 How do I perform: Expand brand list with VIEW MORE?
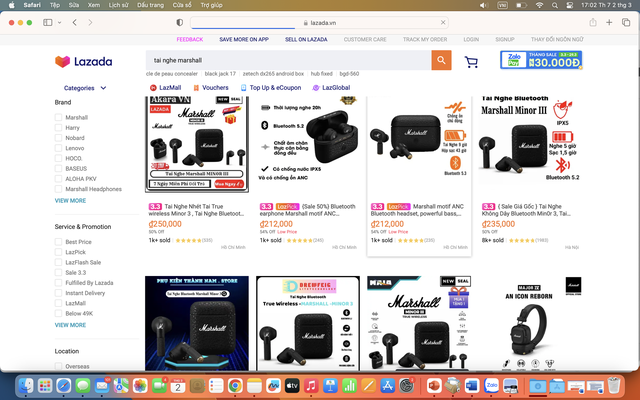70,200
